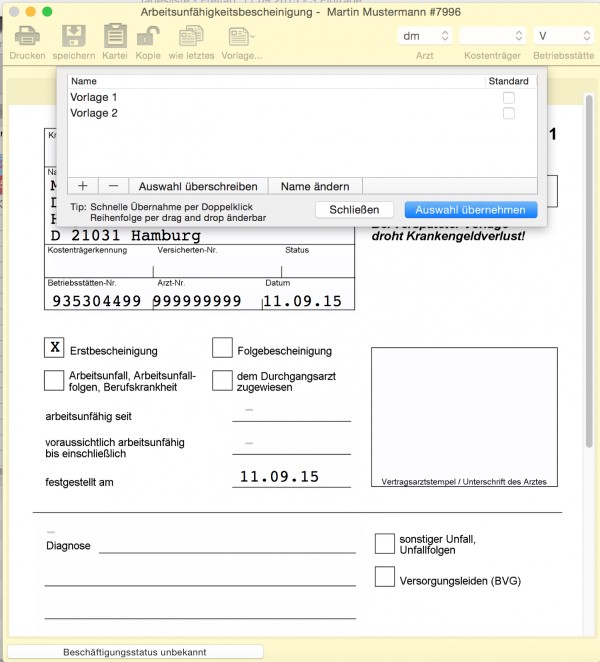Click voraussichtlich arbeitsunfähig bis einschließlich field
Viewport: 600px width, 662px height.
(291, 446)
